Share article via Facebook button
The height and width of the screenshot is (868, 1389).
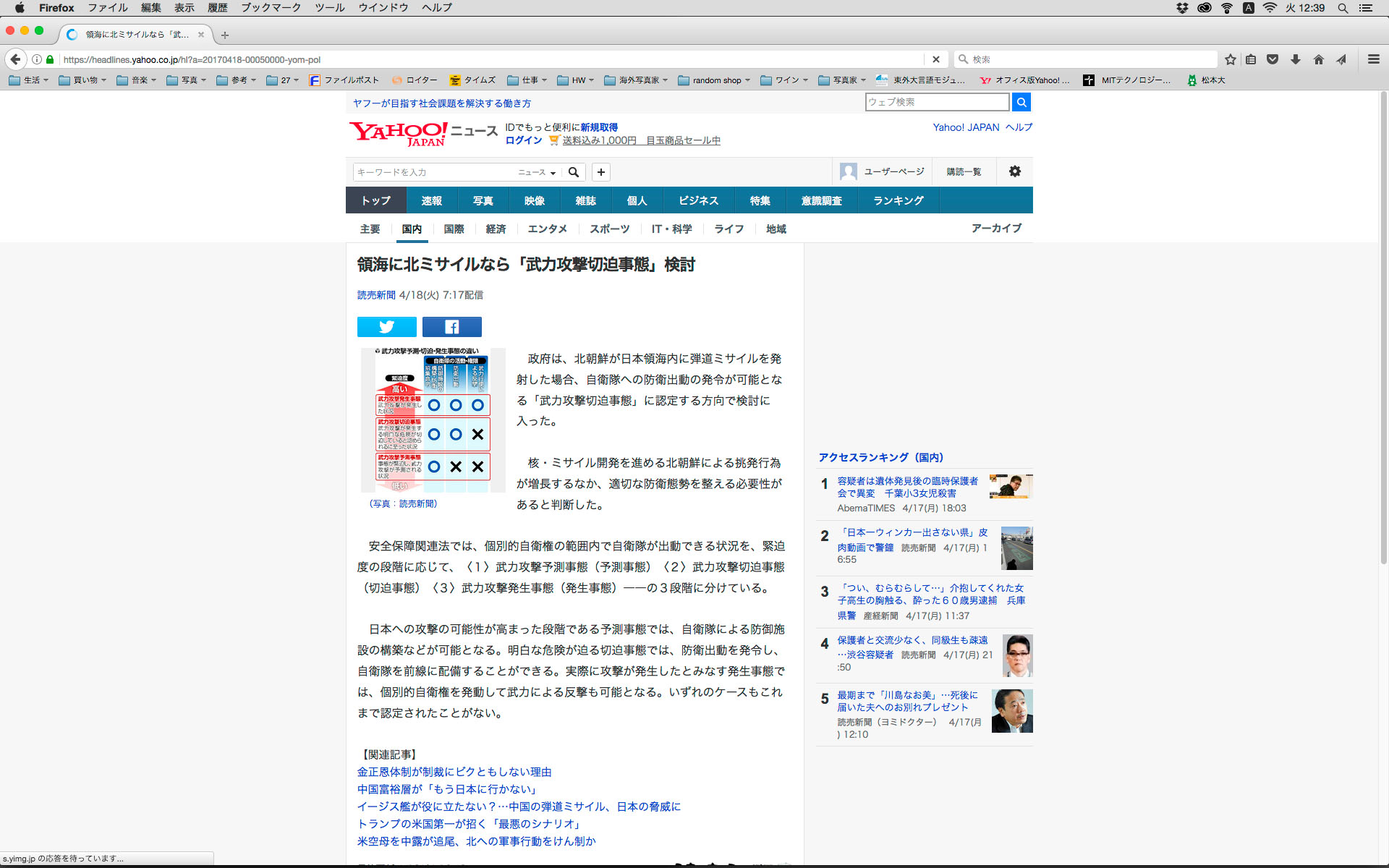click(x=451, y=327)
